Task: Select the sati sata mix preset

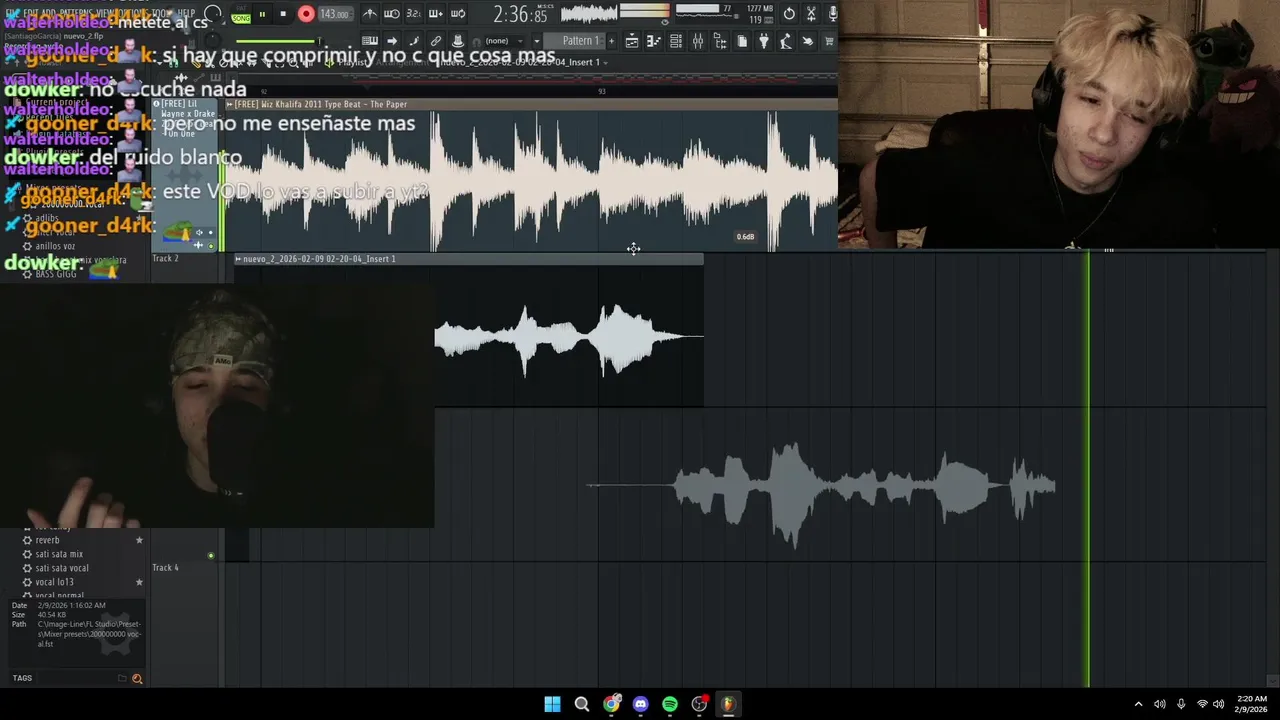Action: (x=59, y=554)
